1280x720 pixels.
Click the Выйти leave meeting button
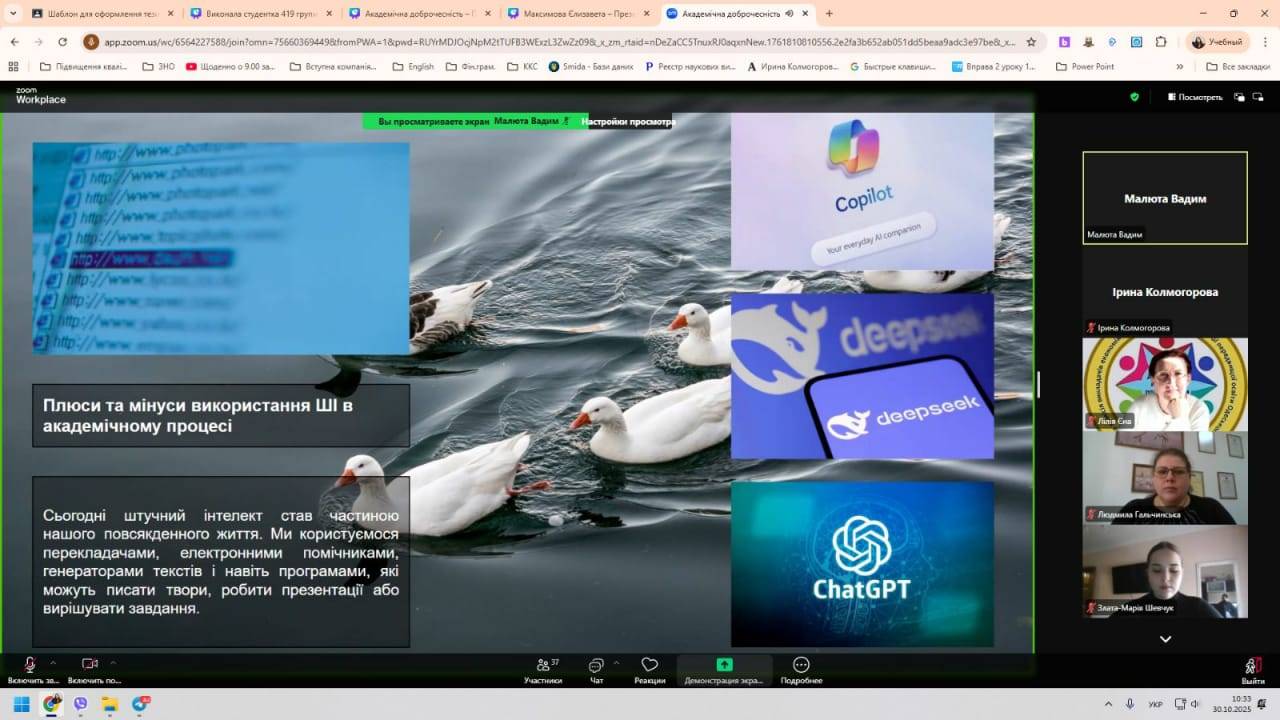click(x=1252, y=670)
